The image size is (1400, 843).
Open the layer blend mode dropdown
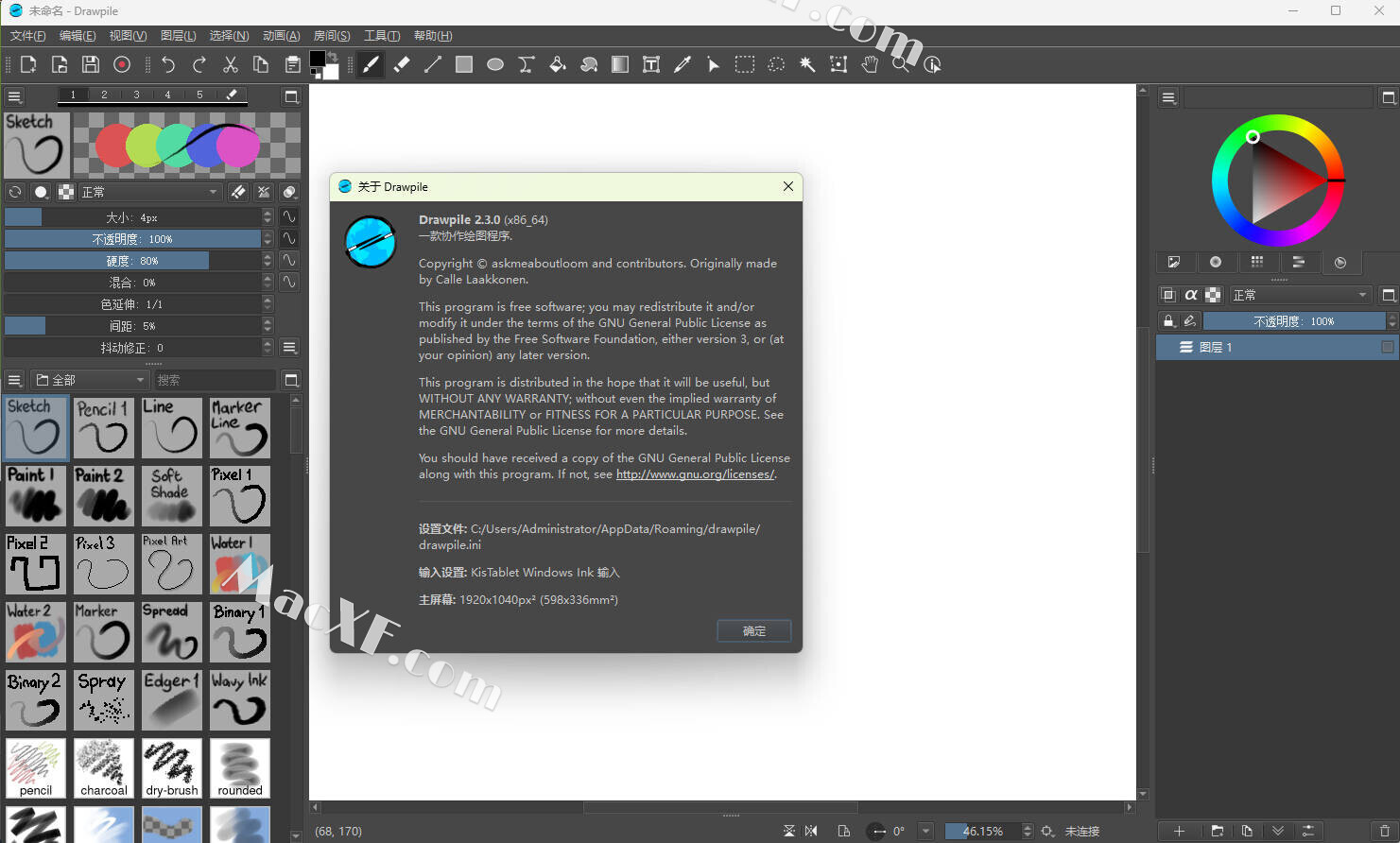point(1300,295)
